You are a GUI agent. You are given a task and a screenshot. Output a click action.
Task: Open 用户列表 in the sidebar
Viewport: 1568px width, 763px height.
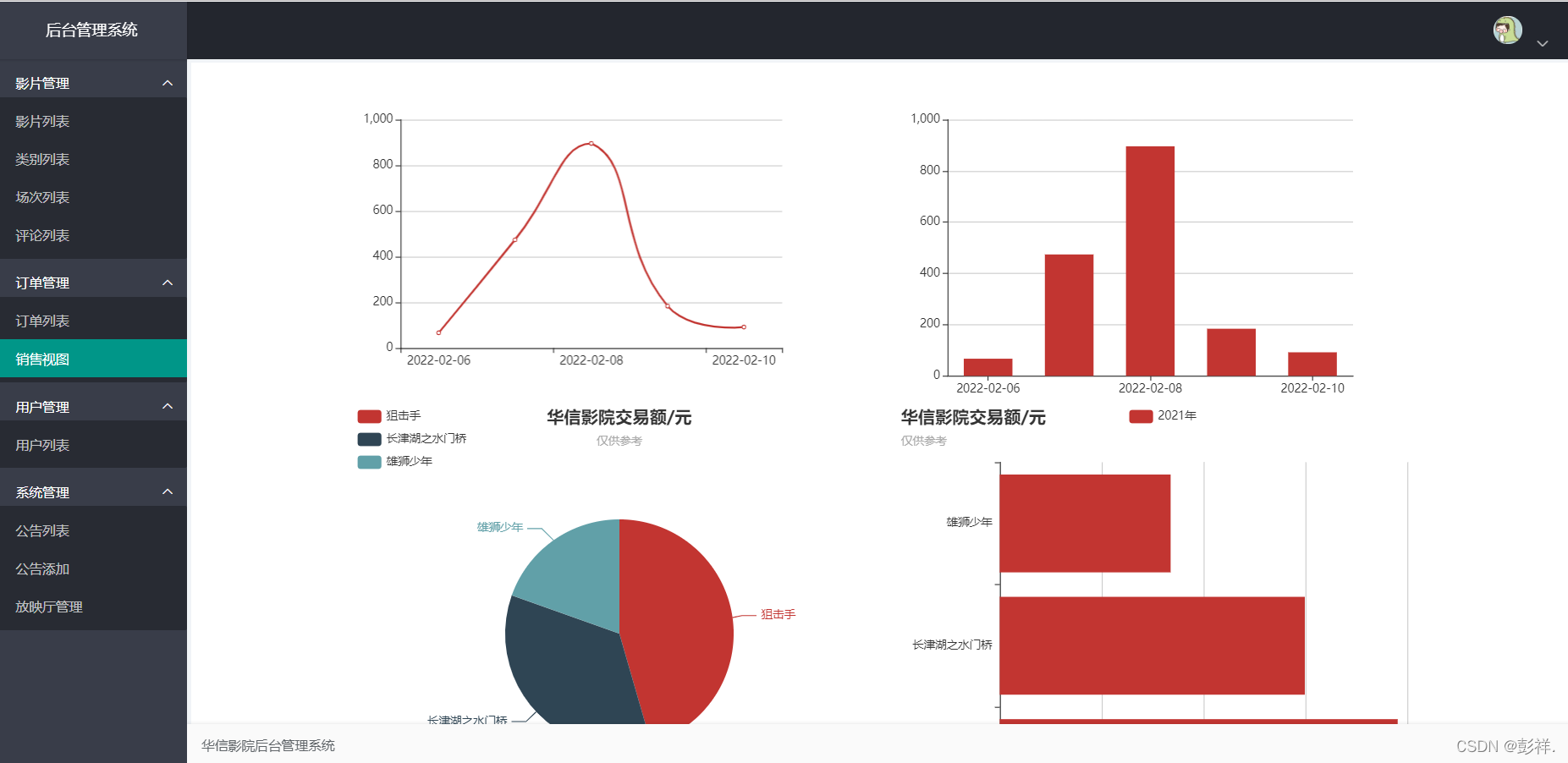[x=93, y=445]
